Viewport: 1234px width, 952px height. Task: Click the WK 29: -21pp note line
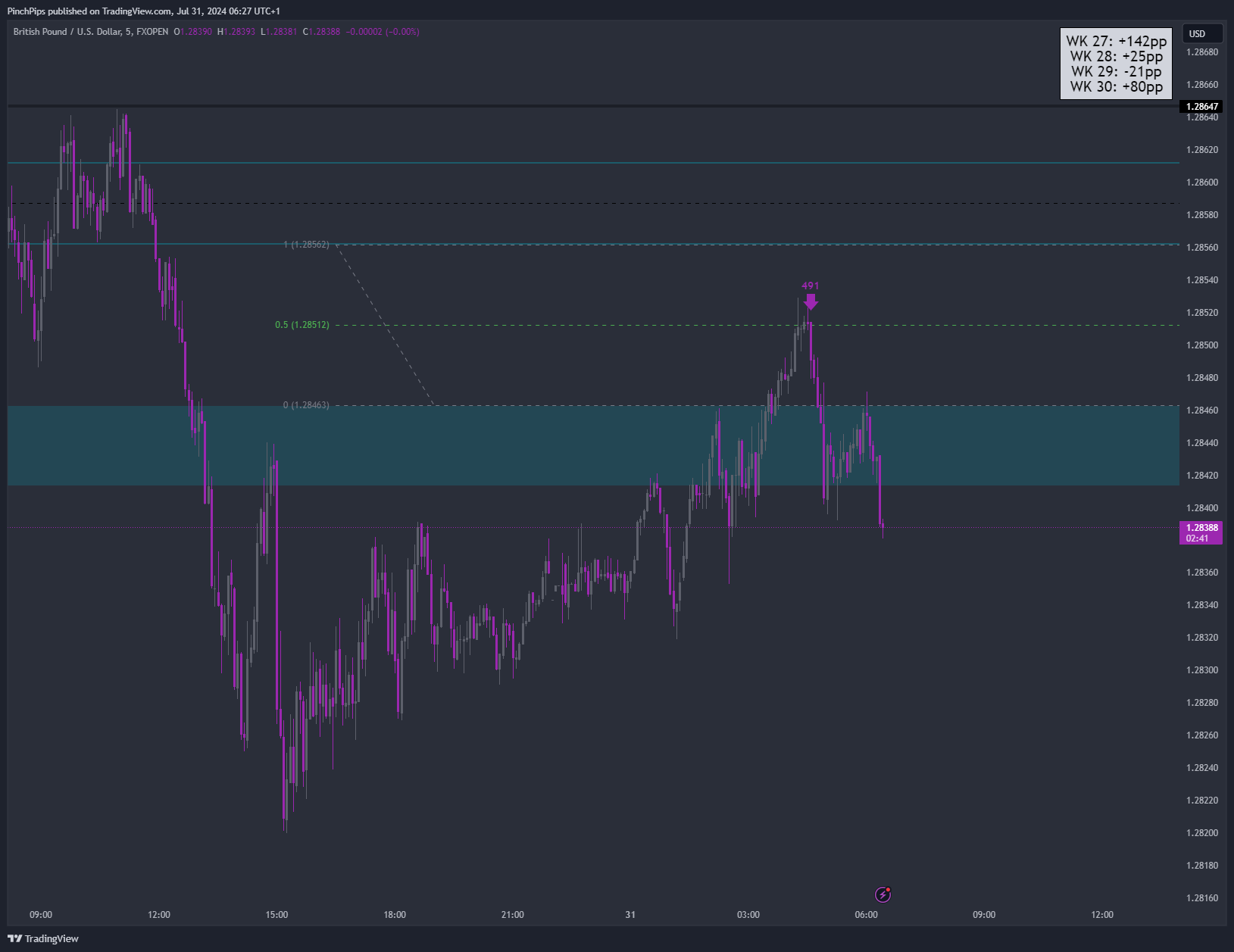click(x=1116, y=72)
